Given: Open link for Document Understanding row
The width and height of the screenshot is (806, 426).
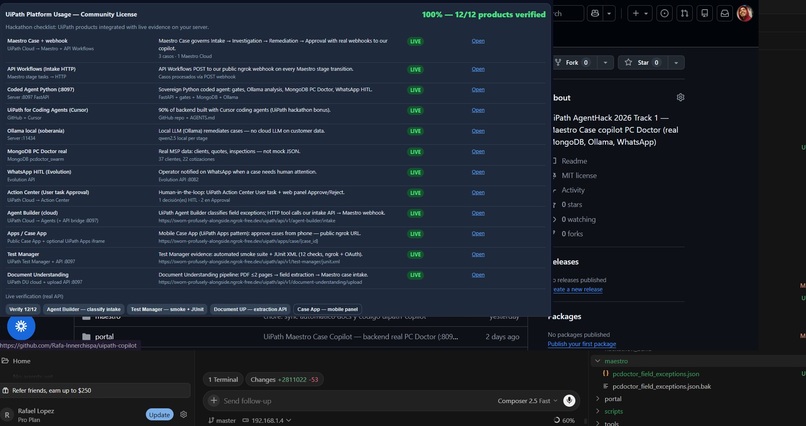Looking at the screenshot, I should pos(478,274).
